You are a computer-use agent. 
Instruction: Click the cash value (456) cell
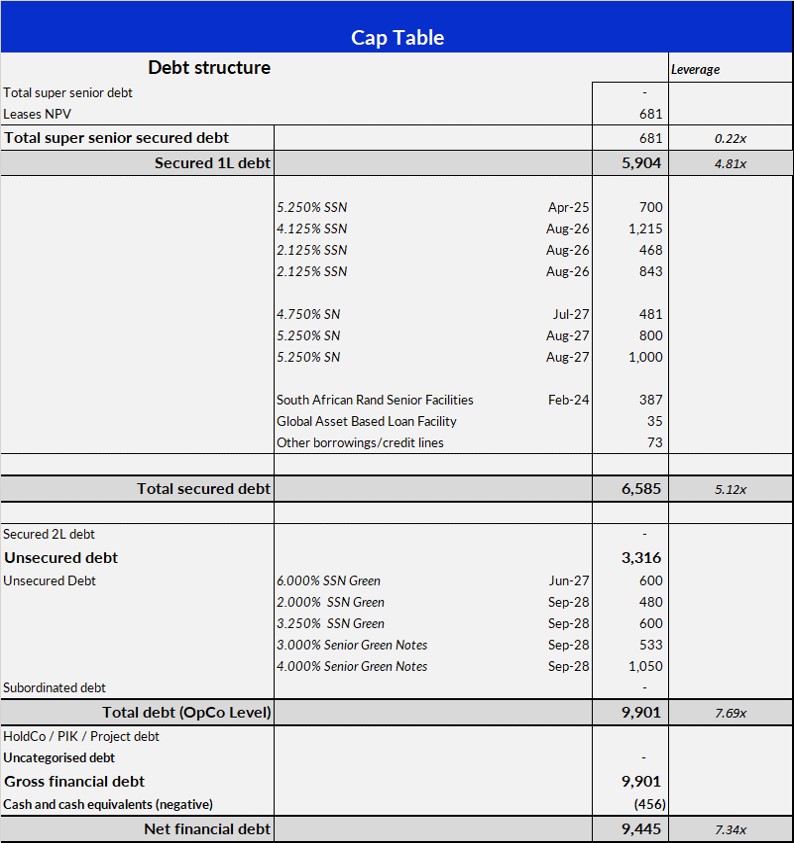pos(648,804)
